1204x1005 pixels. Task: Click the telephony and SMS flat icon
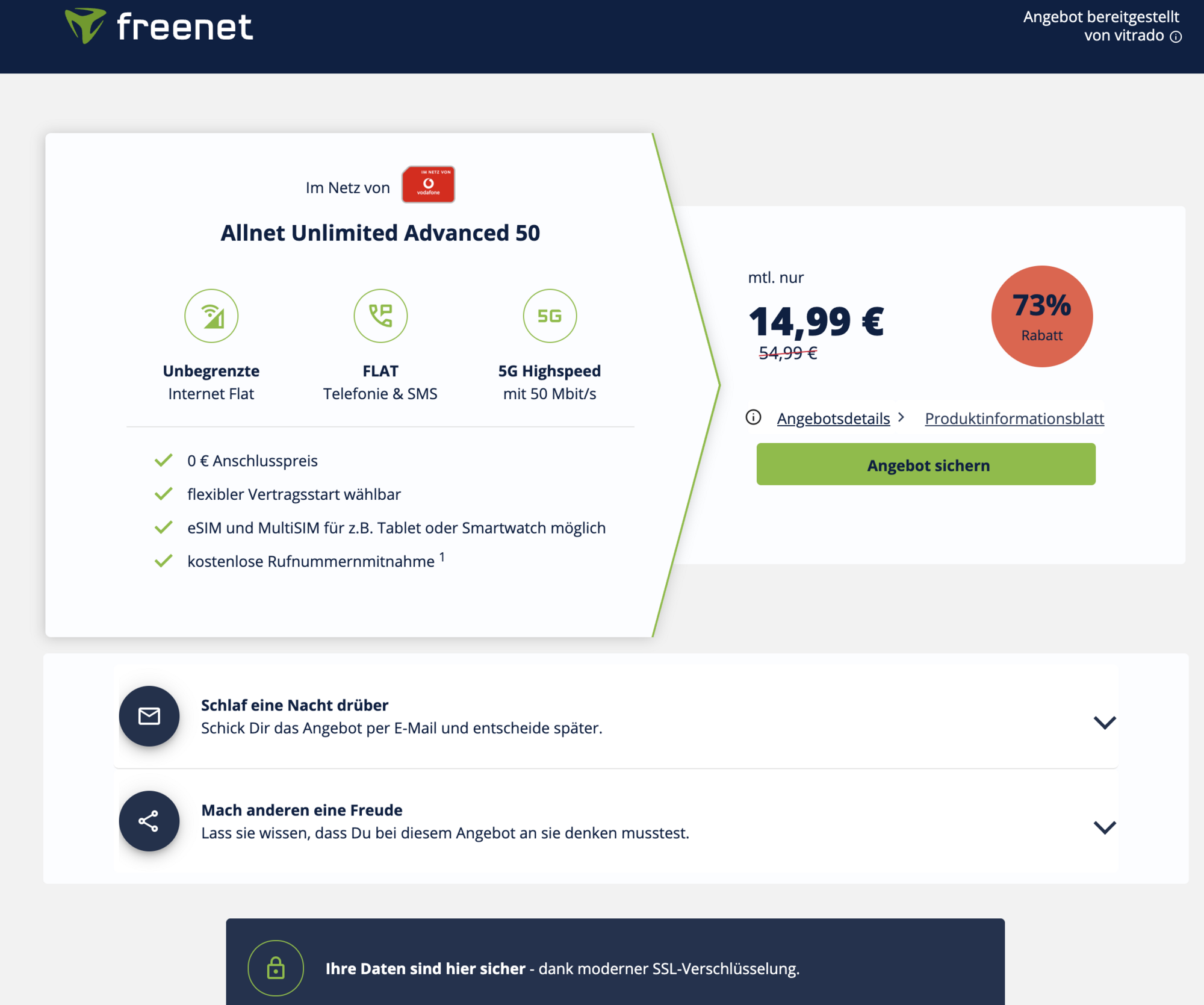[380, 316]
